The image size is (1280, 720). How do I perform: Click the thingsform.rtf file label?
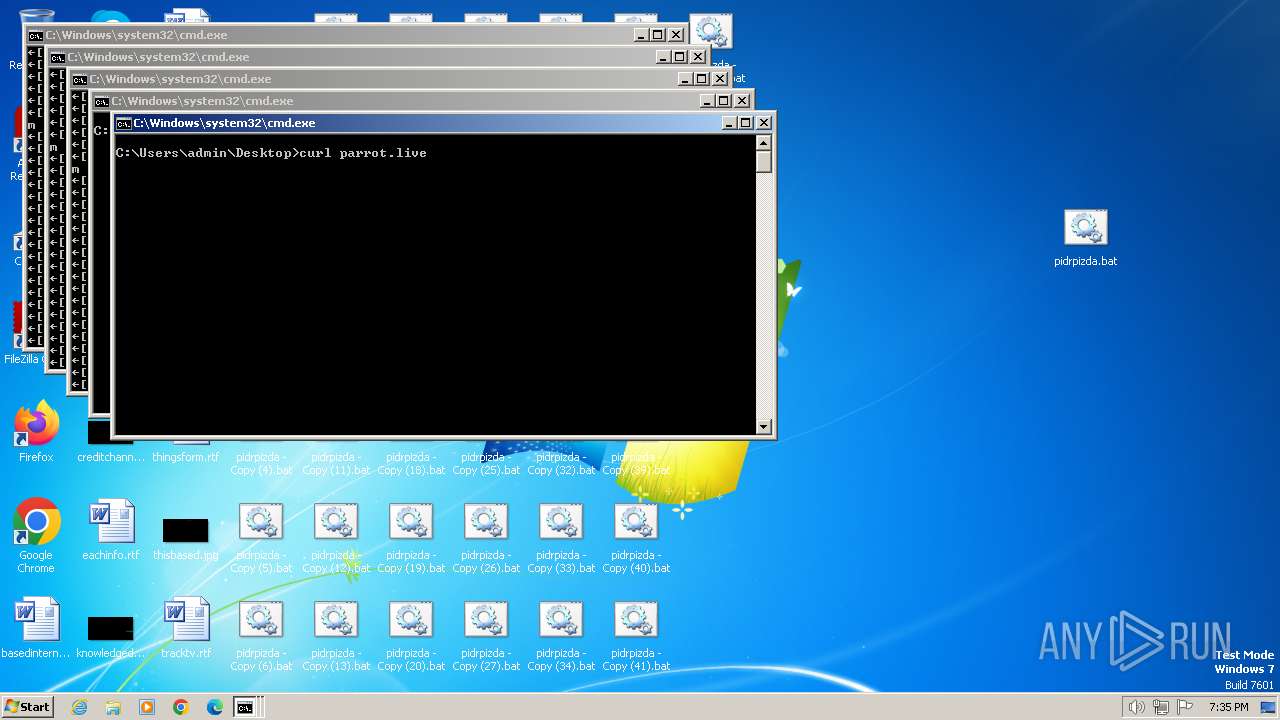[186, 457]
